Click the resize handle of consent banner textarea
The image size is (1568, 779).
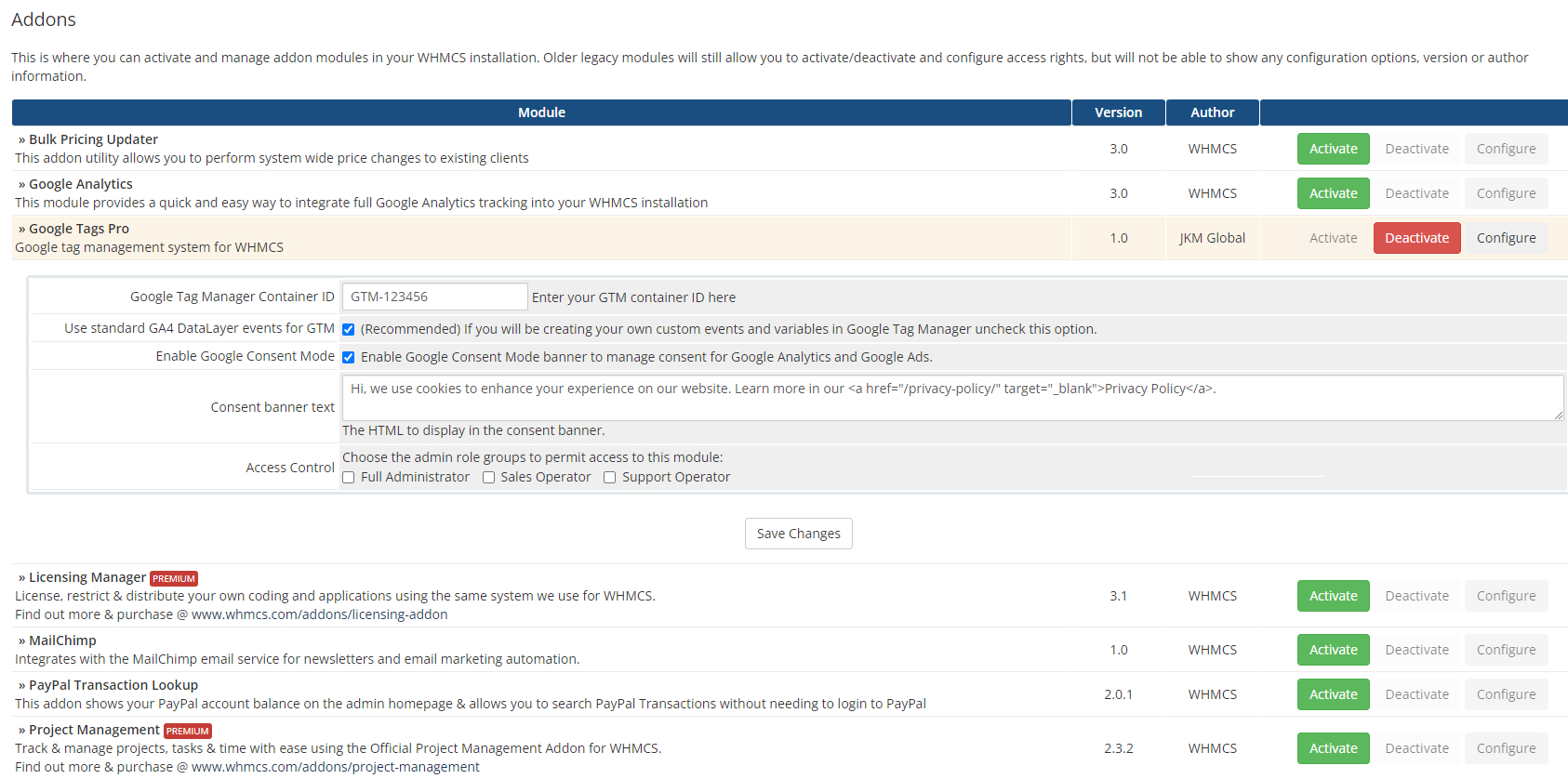tap(1559, 416)
